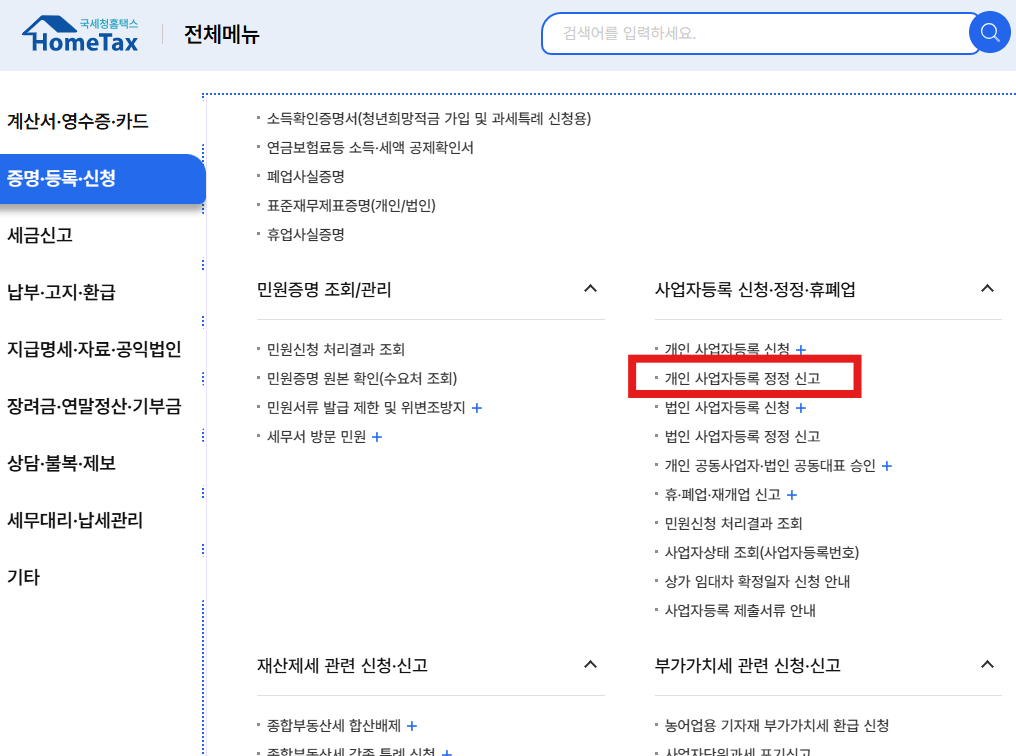Collapse the 부가가치세 관련 신청·신고 section
The image size is (1016, 756).
pos(988,665)
